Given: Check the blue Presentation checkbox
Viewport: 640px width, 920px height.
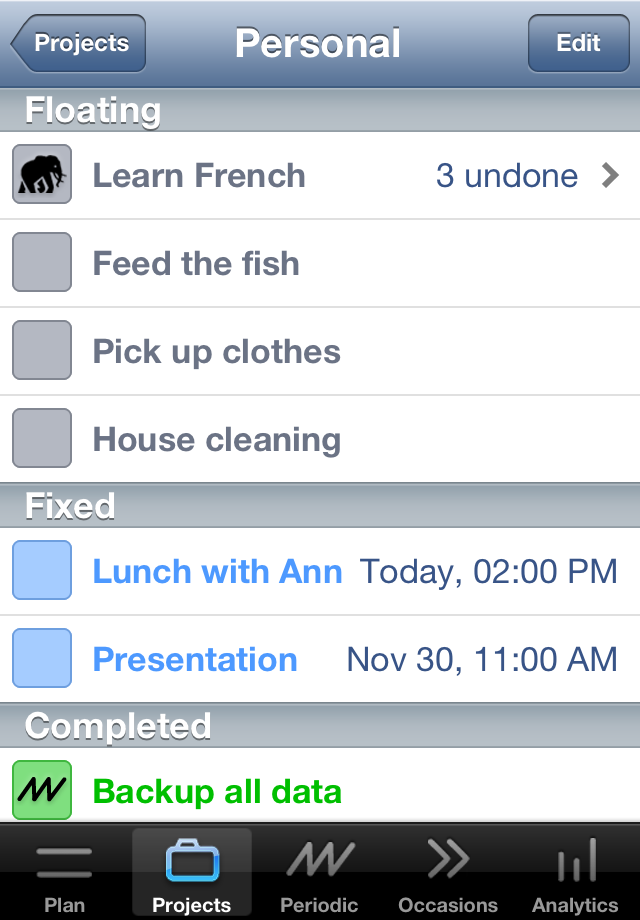Looking at the screenshot, I should point(42,658).
